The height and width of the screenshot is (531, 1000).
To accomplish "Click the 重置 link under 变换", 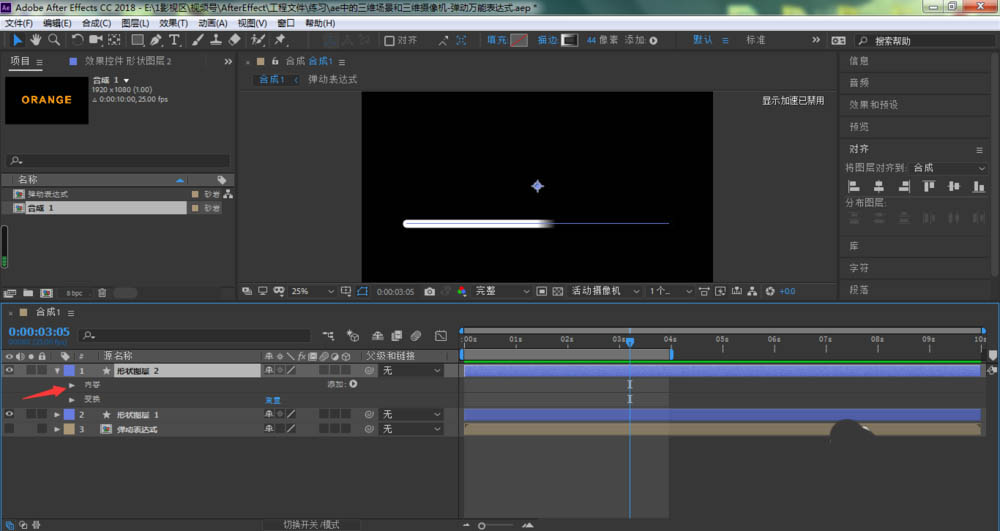I will [x=273, y=399].
